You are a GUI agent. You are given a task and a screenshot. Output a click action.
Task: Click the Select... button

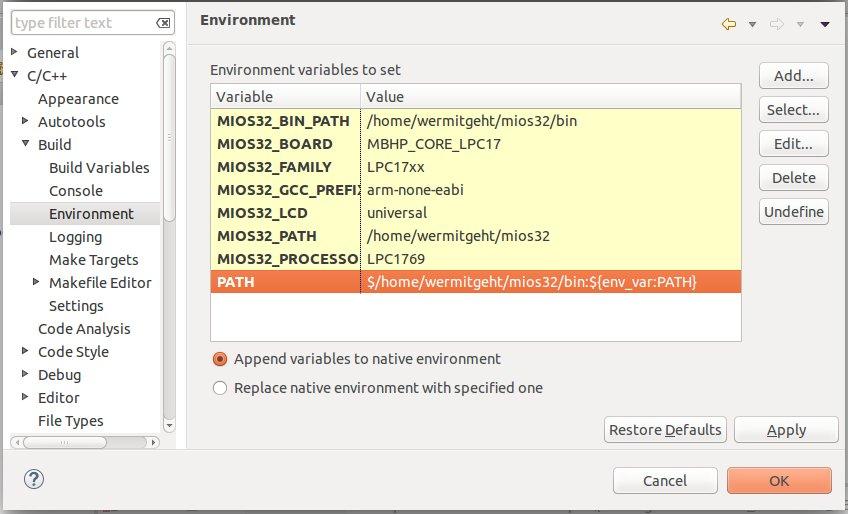[x=793, y=110]
